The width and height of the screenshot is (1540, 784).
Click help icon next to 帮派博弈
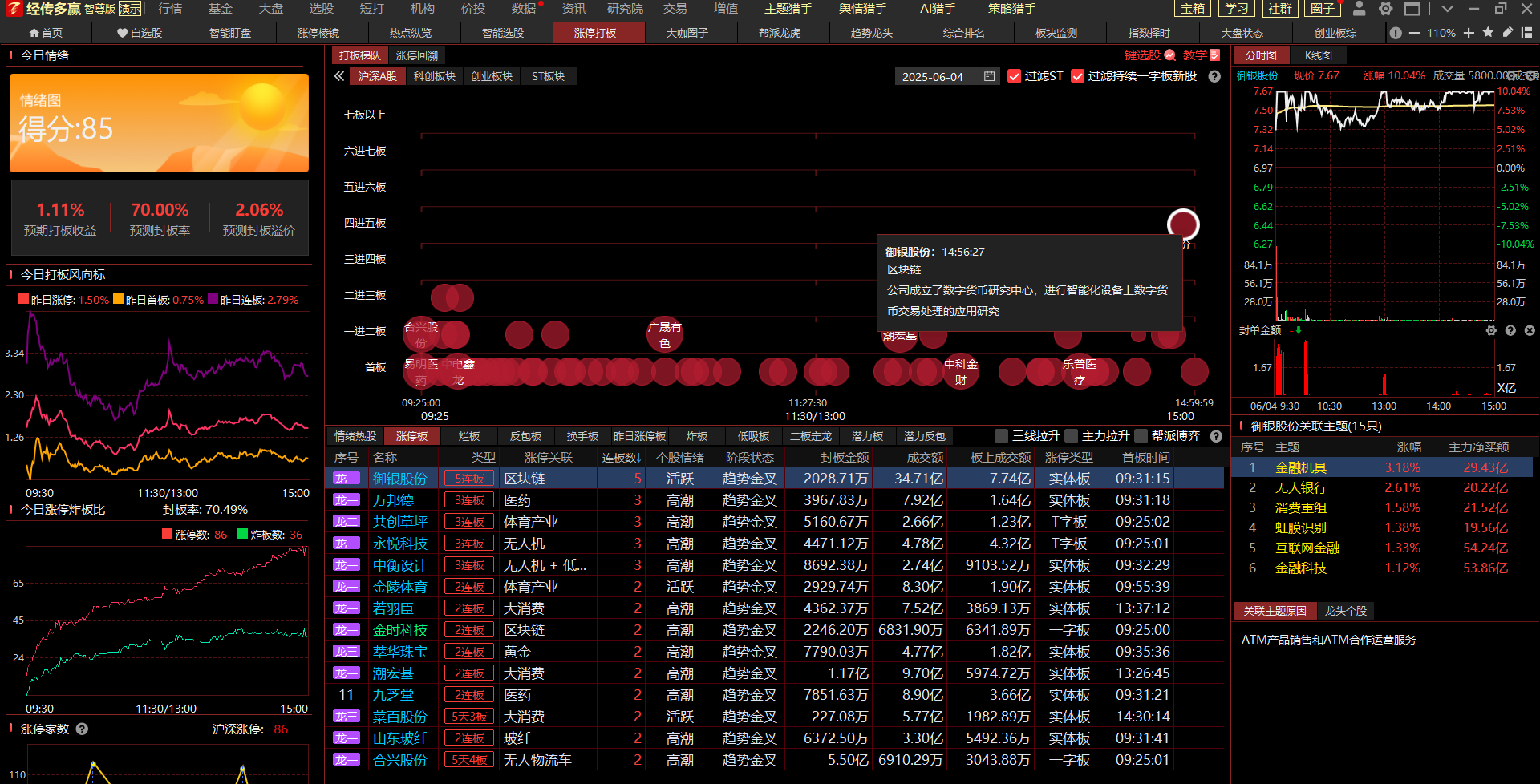click(x=1216, y=436)
